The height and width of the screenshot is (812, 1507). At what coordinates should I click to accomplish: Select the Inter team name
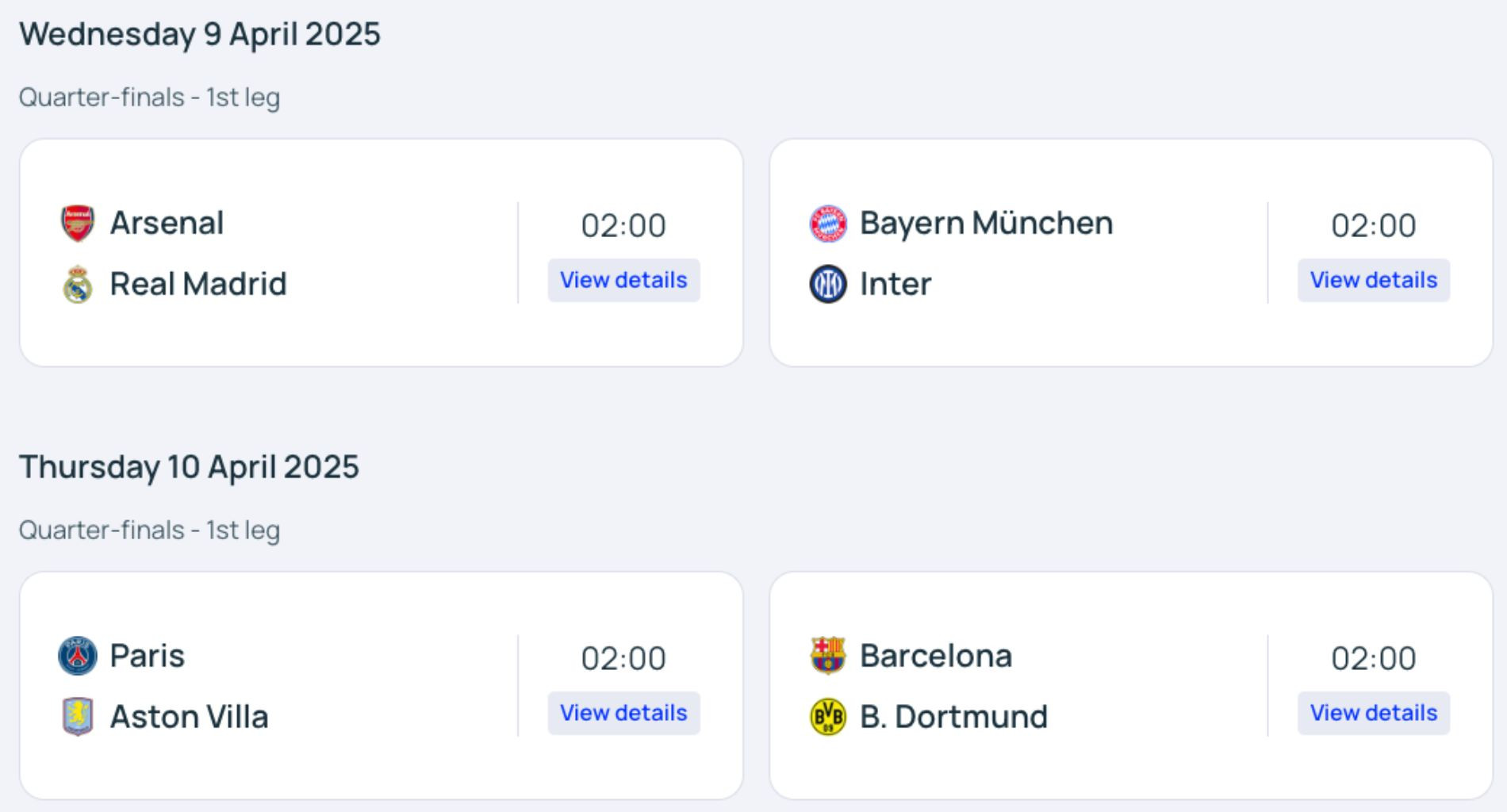coord(895,284)
